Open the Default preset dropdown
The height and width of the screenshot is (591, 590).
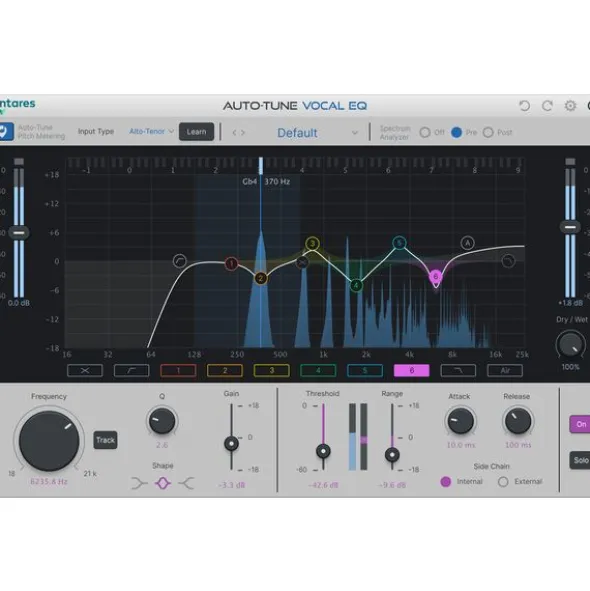[x=317, y=133]
